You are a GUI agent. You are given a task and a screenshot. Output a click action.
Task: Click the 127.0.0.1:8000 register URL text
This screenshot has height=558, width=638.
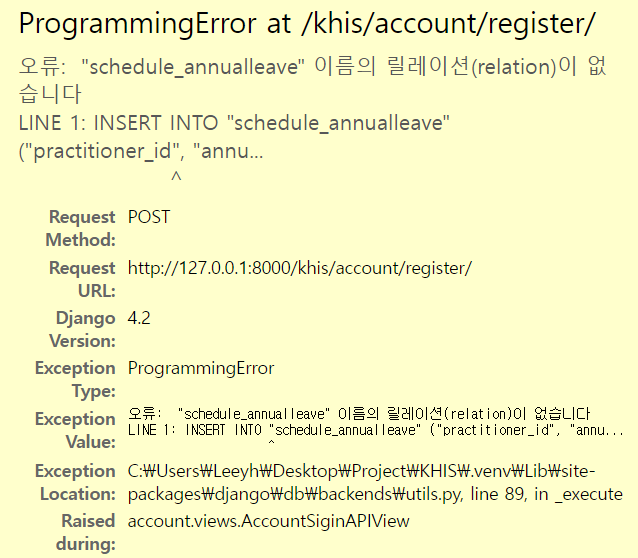(300, 268)
